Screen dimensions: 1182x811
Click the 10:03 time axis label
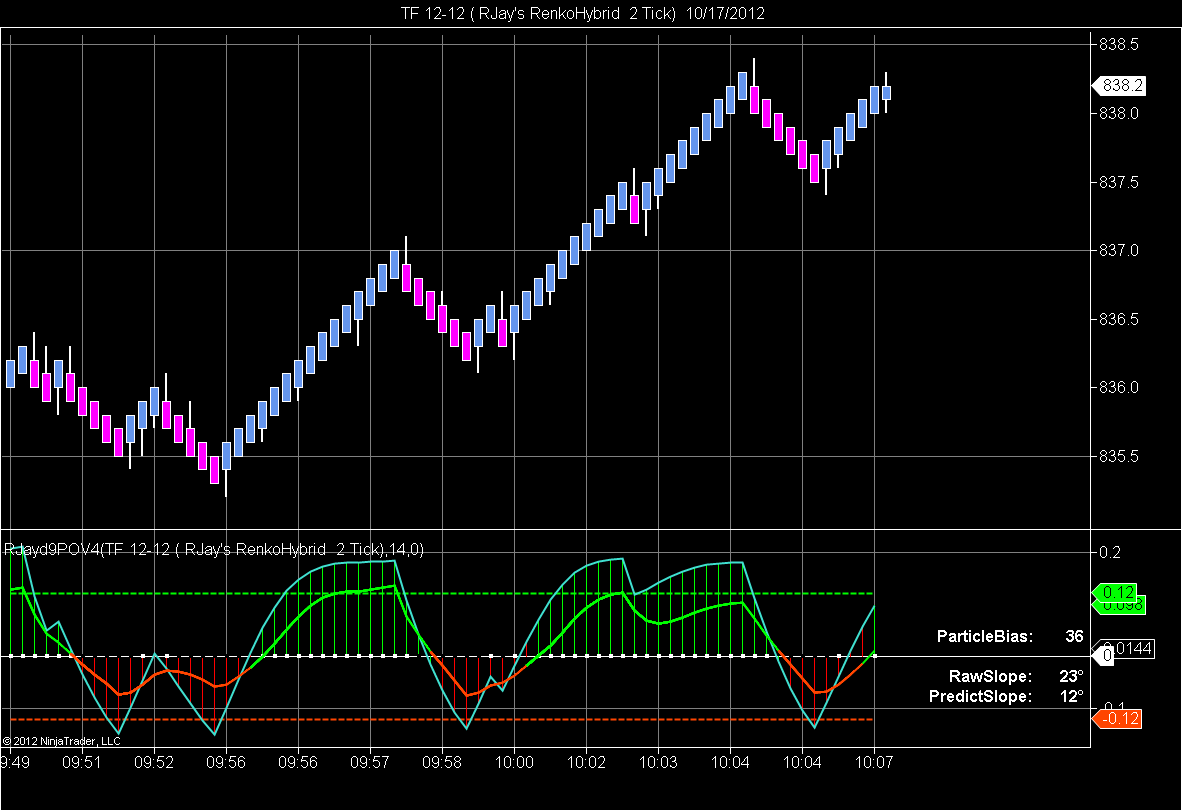click(x=658, y=762)
